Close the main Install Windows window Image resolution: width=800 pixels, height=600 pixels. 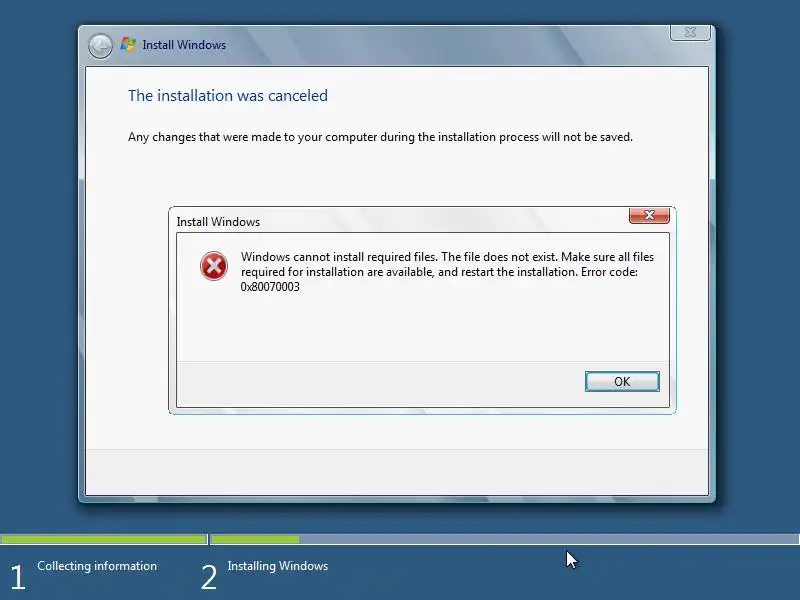[690, 32]
